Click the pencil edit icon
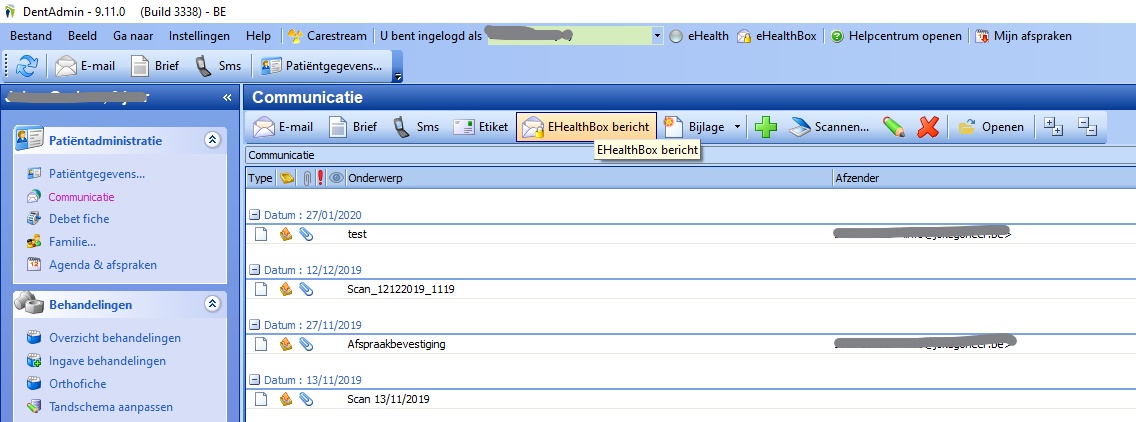This screenshot has height=422, width=1136. coord(894,127)
